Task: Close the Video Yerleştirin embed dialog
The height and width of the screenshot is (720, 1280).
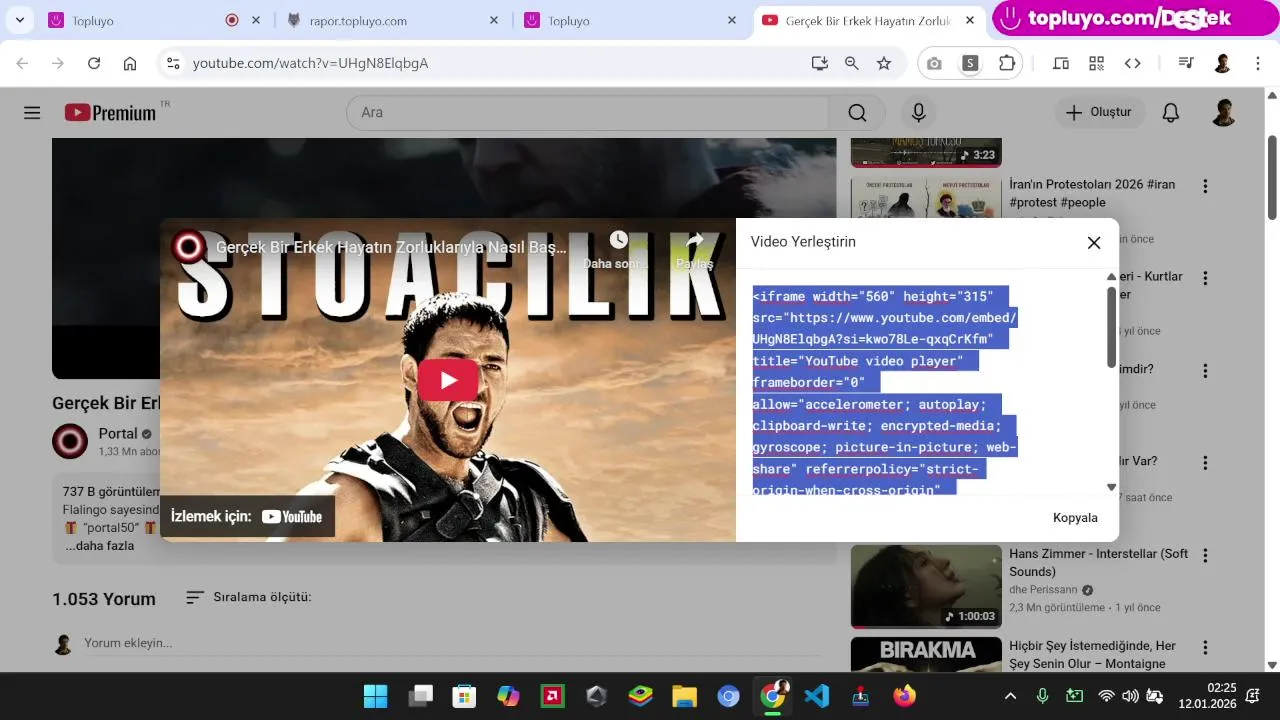Action: [x=1094, y=242]
